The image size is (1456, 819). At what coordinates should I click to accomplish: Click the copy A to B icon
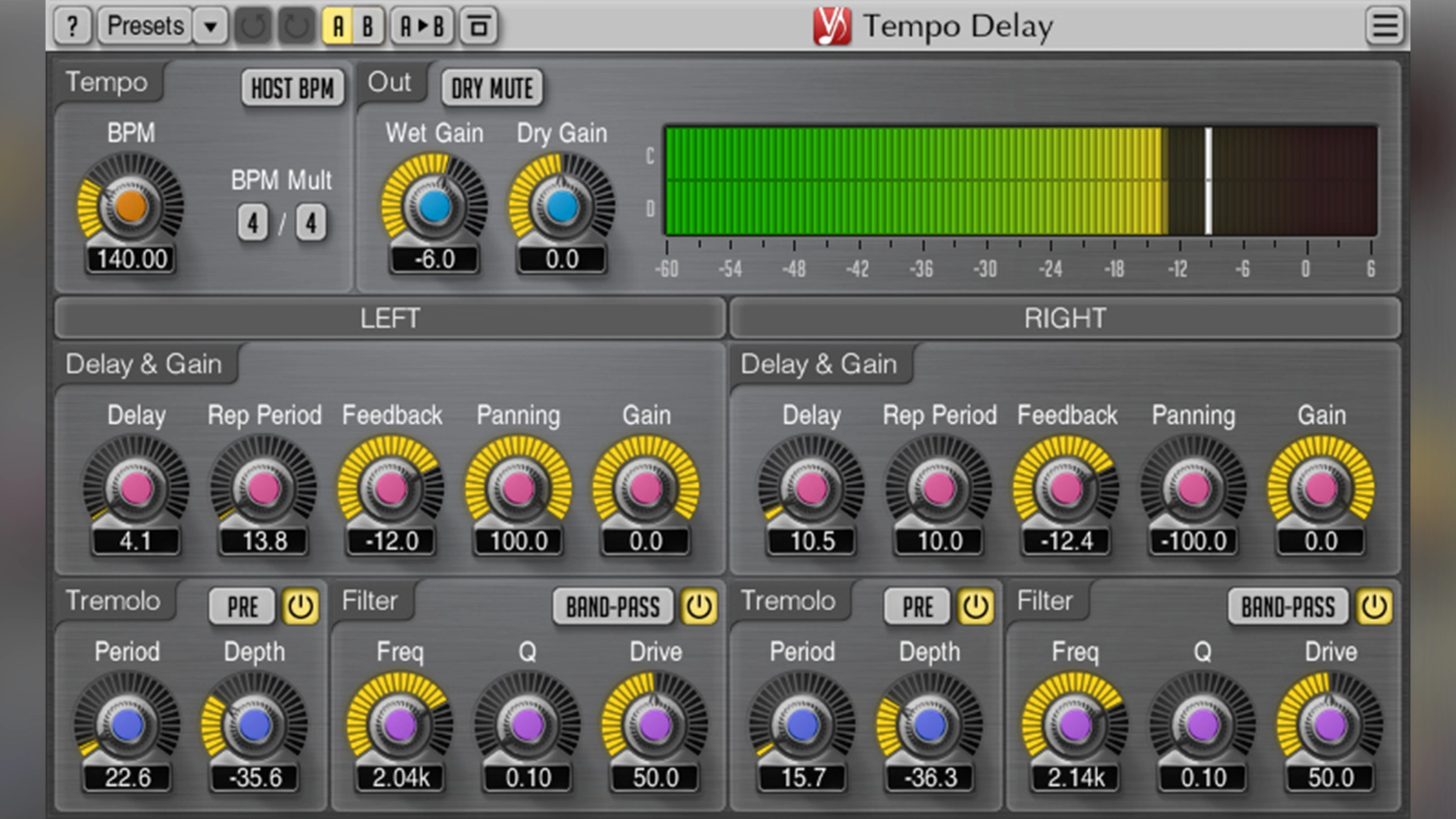422,27
